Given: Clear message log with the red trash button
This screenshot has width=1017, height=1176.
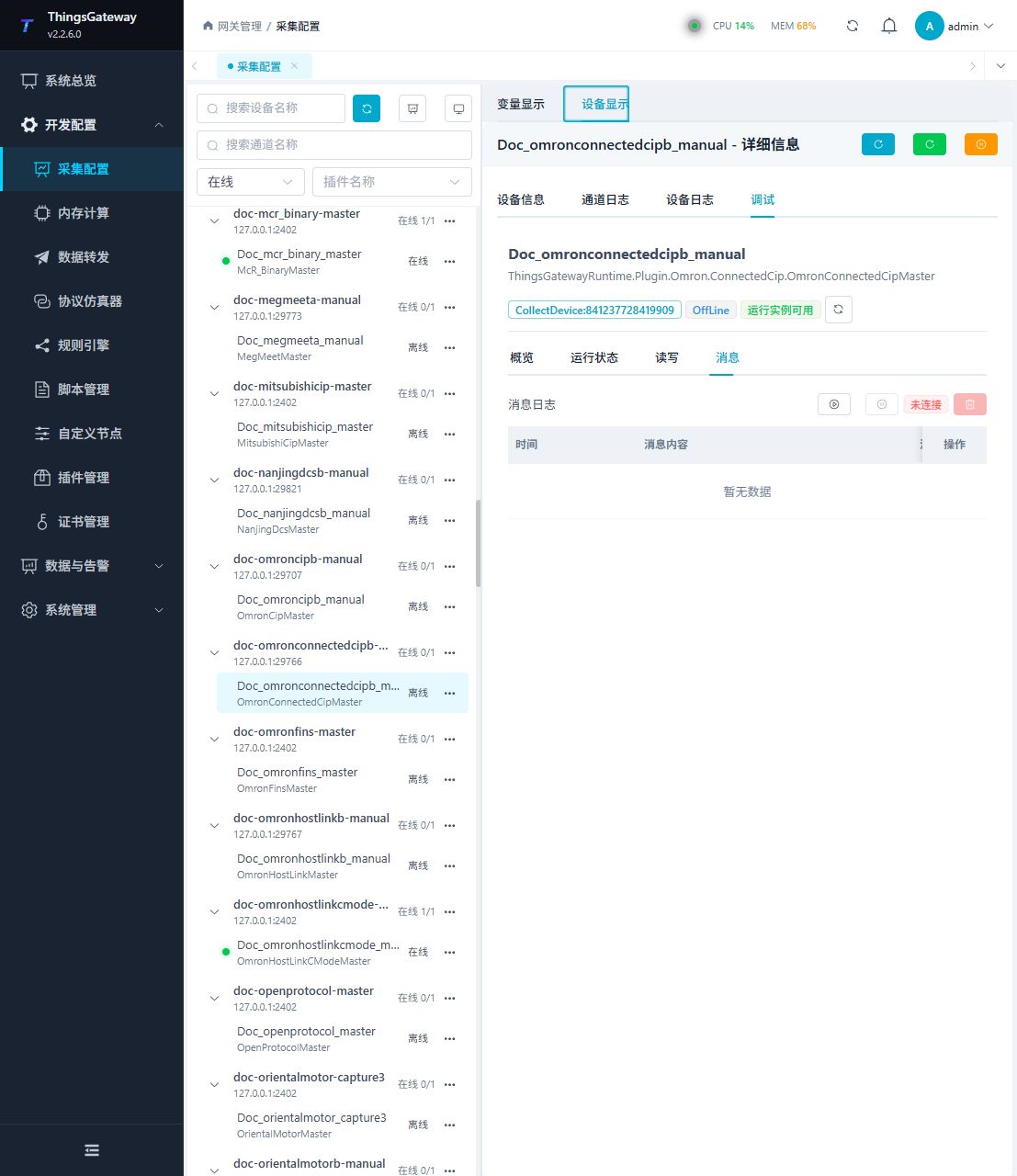Looking at the screenshot, I should click(970, 404).
